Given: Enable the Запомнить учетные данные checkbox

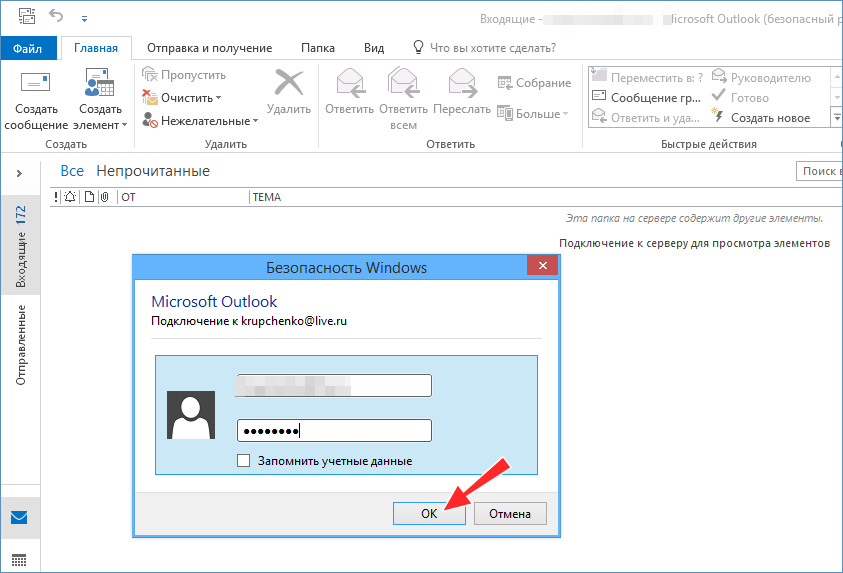Looking at the screenshot, I should point(243,461).
